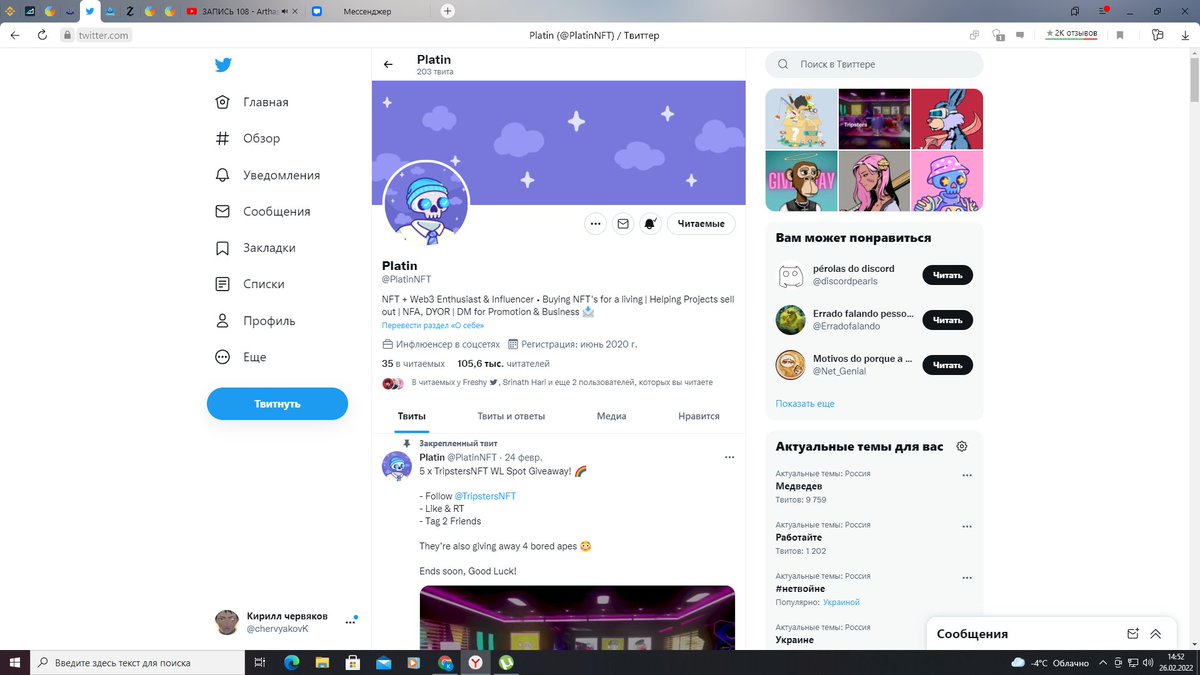Open Microsoft Edge from taskbar
Viewport: 1200px width, 675px height.
pos(292,662)
